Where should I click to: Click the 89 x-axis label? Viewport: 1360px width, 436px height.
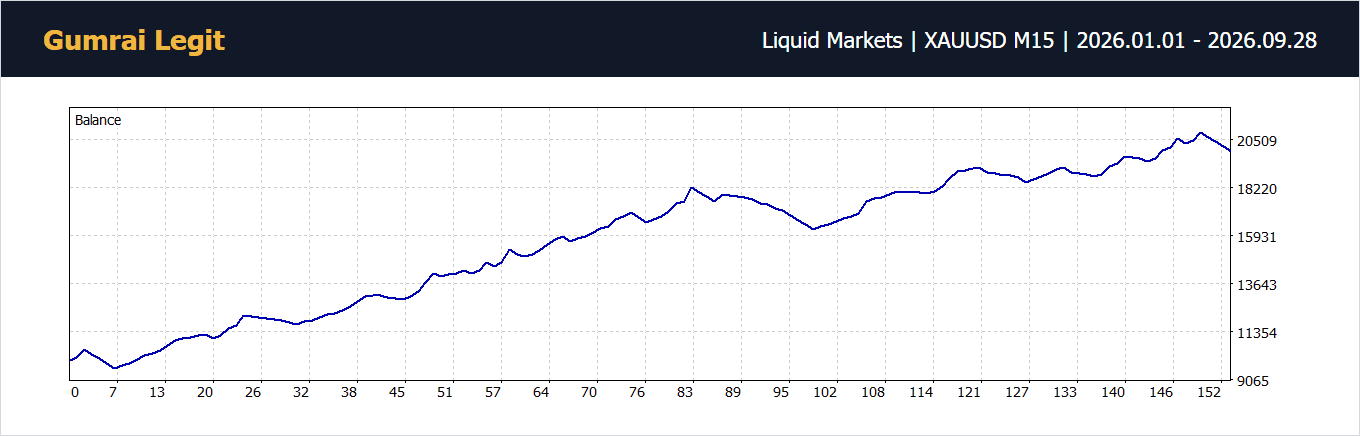(733, 393)
